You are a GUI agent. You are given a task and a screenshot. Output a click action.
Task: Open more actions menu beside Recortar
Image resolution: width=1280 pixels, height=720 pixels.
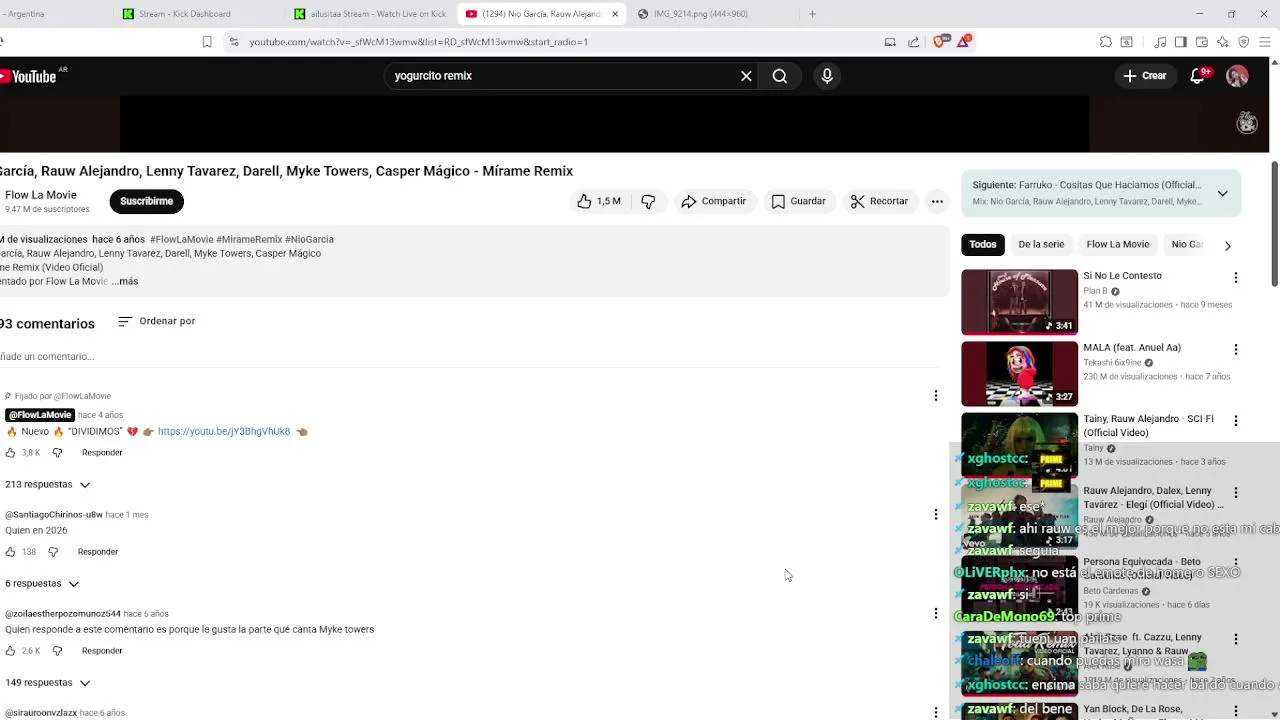[x=937, y=201]
